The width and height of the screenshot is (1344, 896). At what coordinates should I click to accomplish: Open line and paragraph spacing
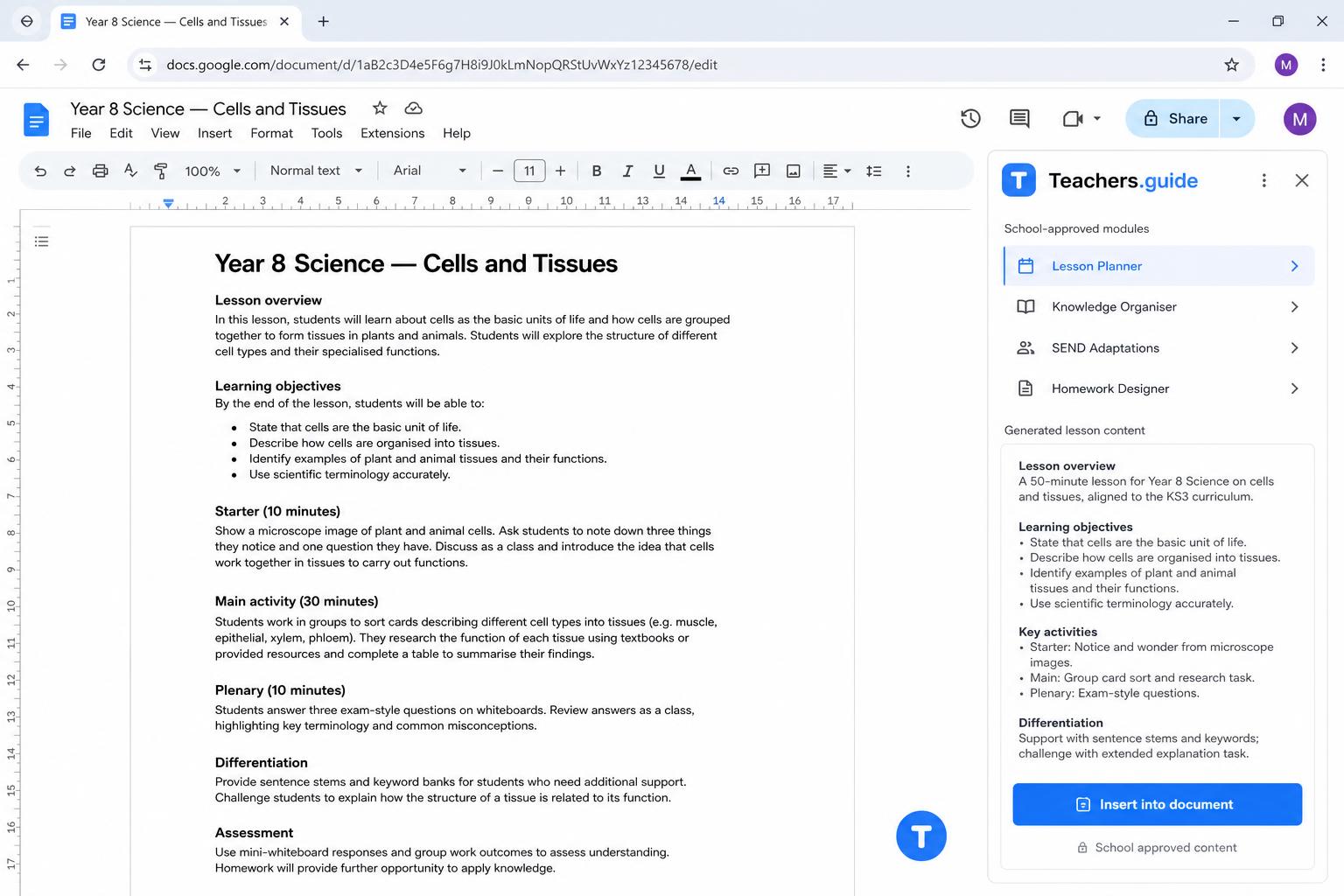[x=873, y=171]
